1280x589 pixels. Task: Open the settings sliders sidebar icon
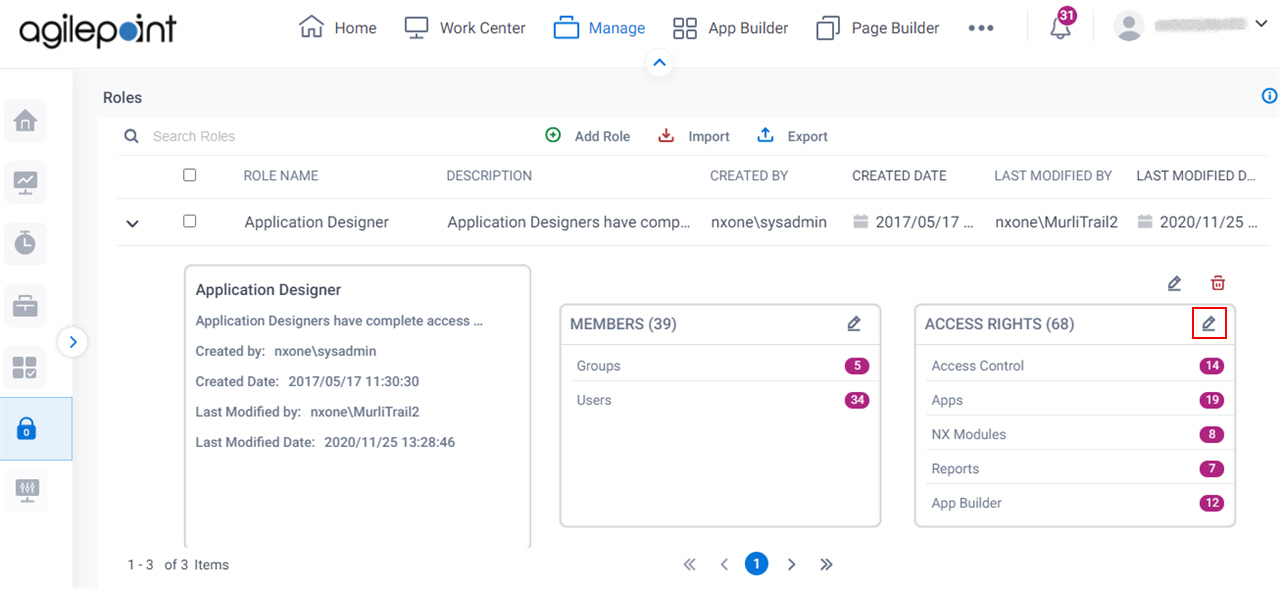tap(27, 490)
